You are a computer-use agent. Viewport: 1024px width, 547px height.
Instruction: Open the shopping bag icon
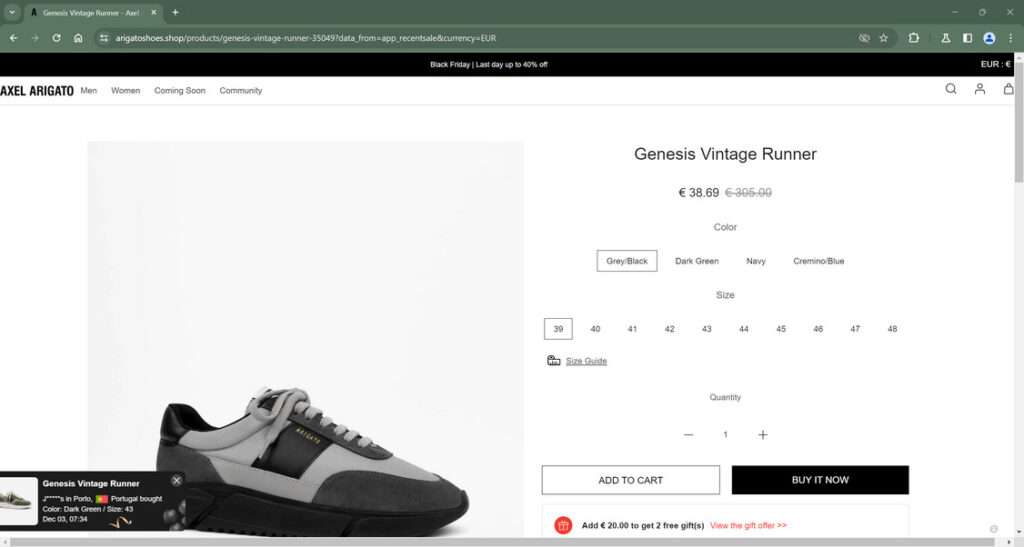(x=1008, y=89)
